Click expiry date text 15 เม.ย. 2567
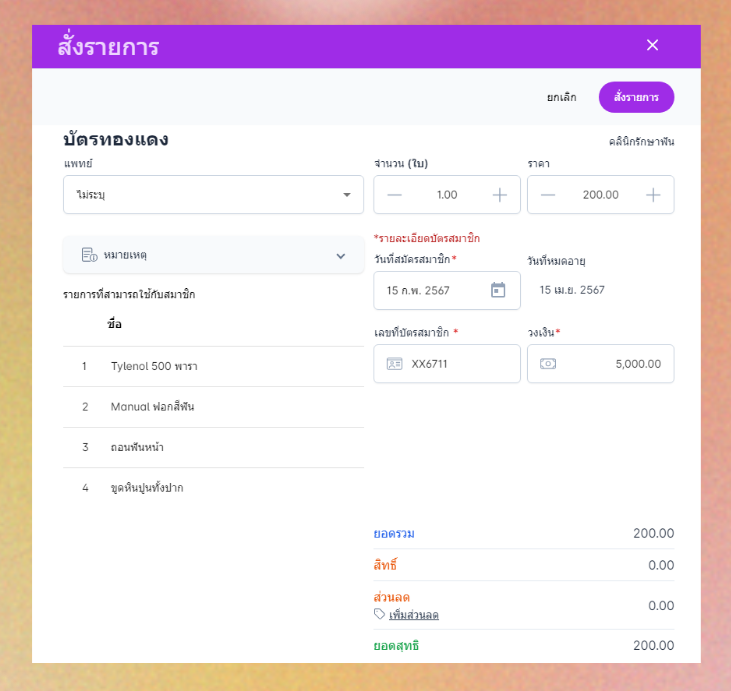The width and height of the screenshot is (731, 691). pyautogui.click(x=572, y=290)
